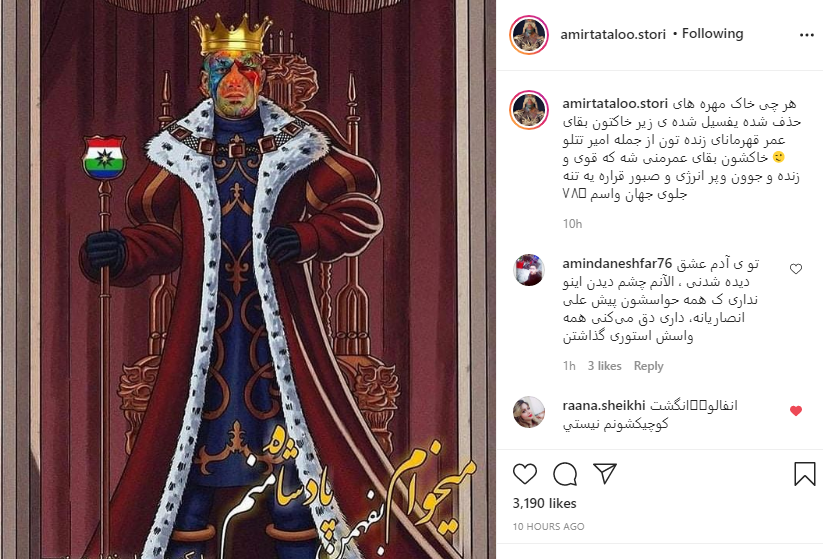
Task: Toggle the Following status button
Action: pos(712,34)
